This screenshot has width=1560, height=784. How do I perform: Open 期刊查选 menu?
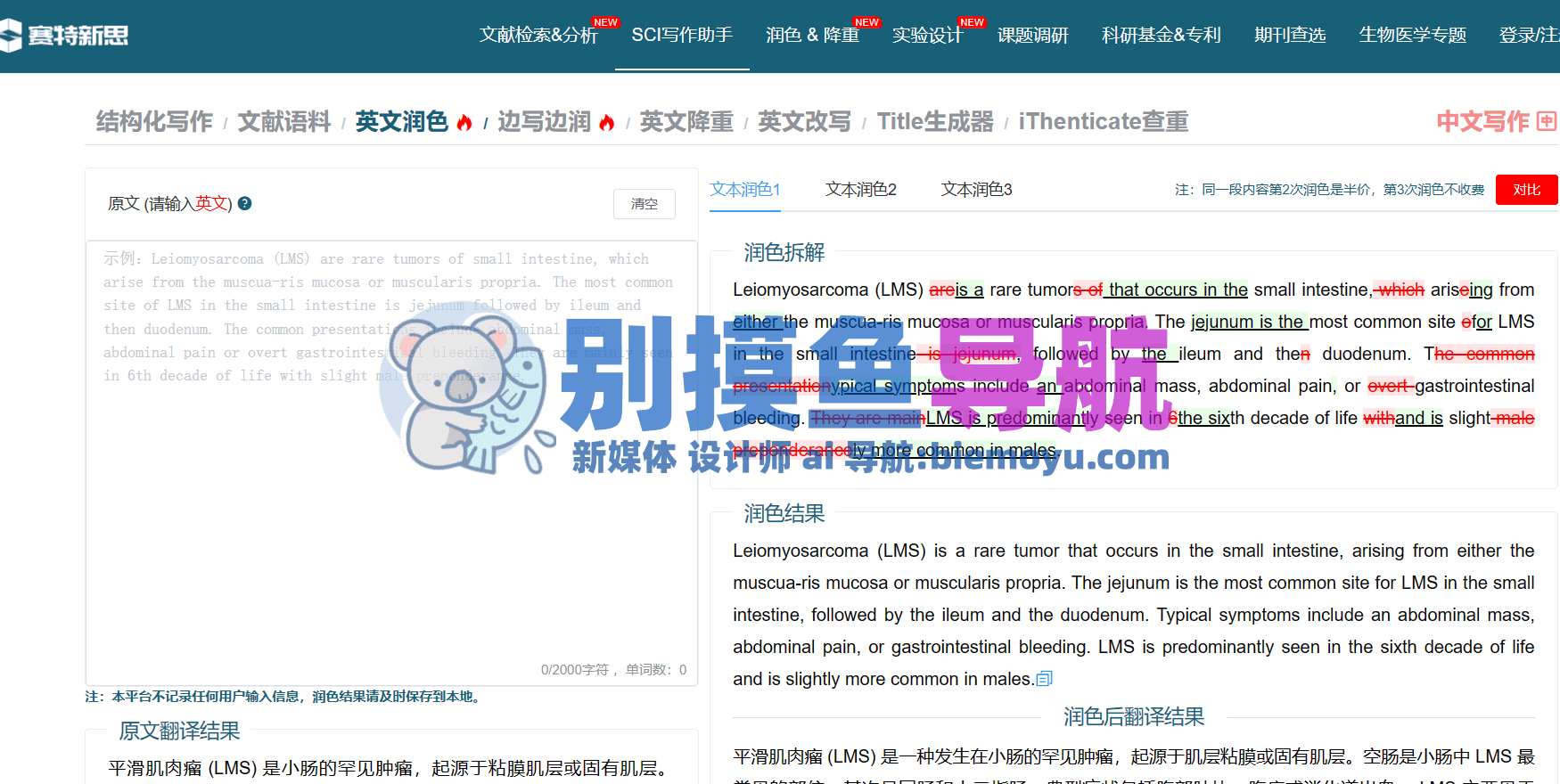tap(1290, 35)
